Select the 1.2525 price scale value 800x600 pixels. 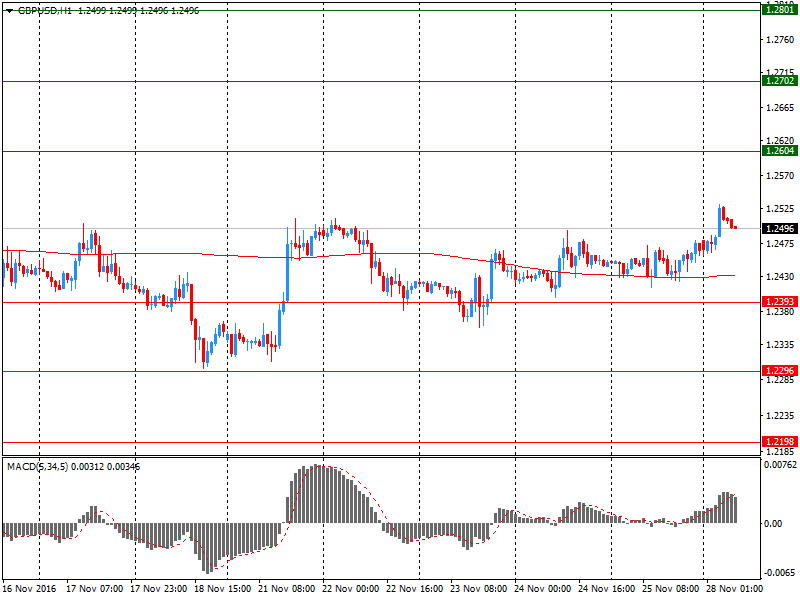coord(781,209)
